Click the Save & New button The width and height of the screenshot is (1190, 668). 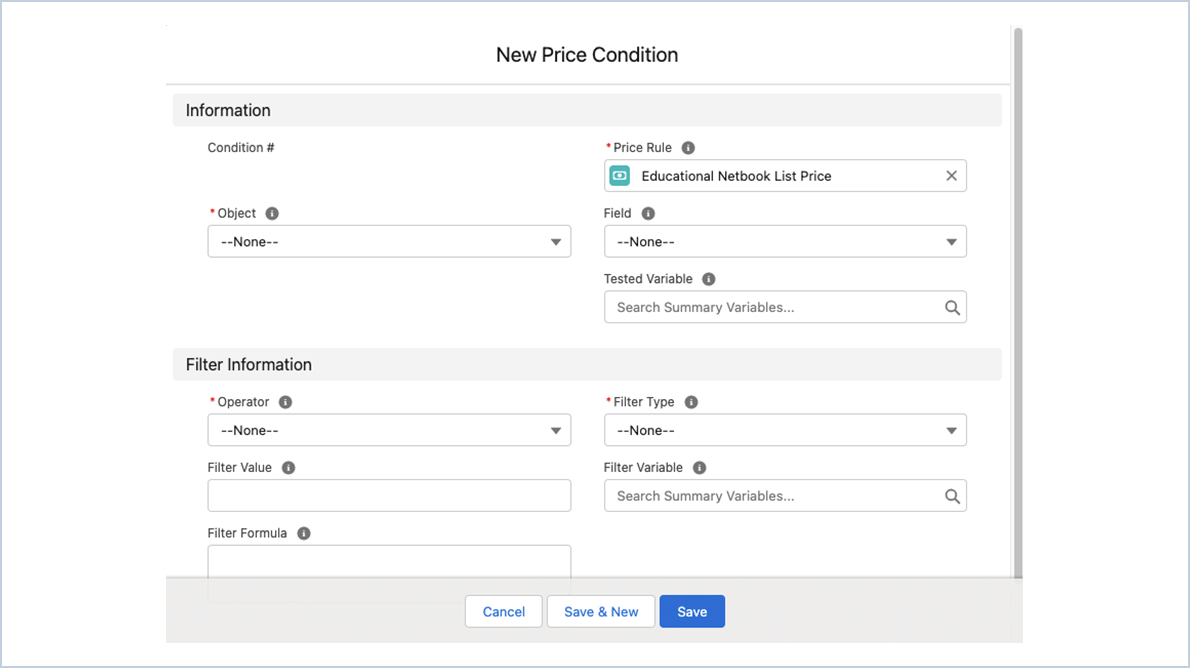point(600,611)
